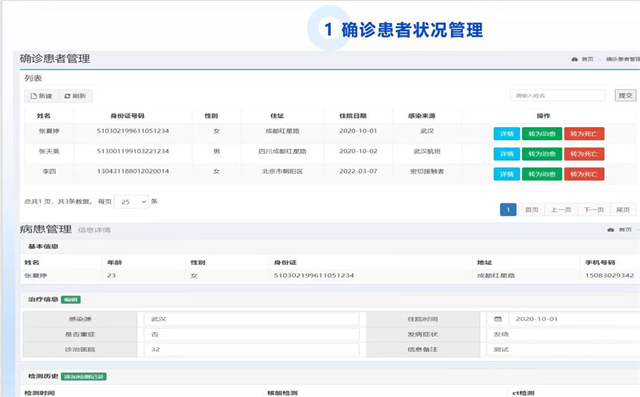Viewport: 640px width, 397px height.
Task: Click phone number 15083029342
Action: (x=609, y=275)
